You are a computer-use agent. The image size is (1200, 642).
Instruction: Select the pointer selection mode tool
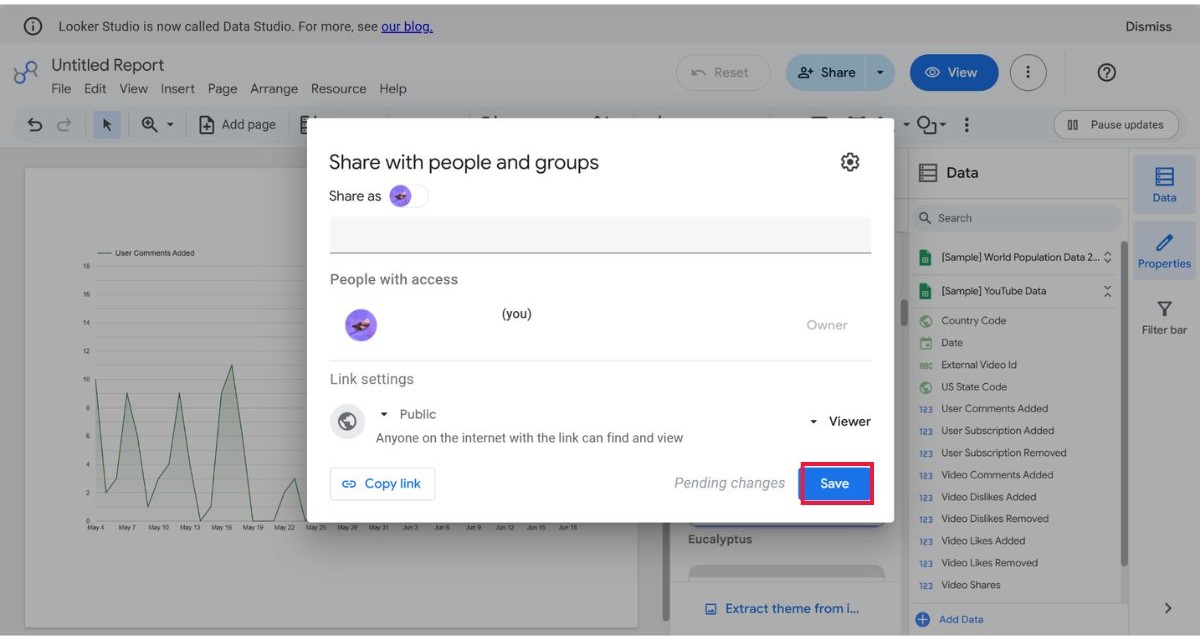(107, 125)
